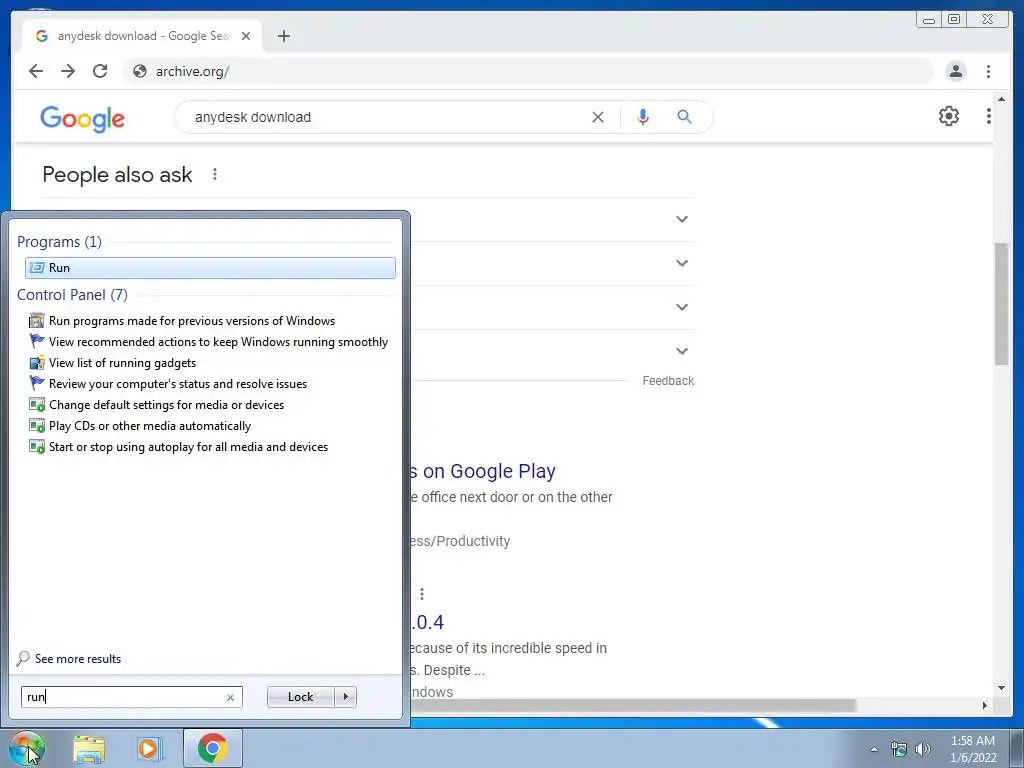Start search by voice microphone
This screenshot has width=1024, height=768.
(643, 117)
